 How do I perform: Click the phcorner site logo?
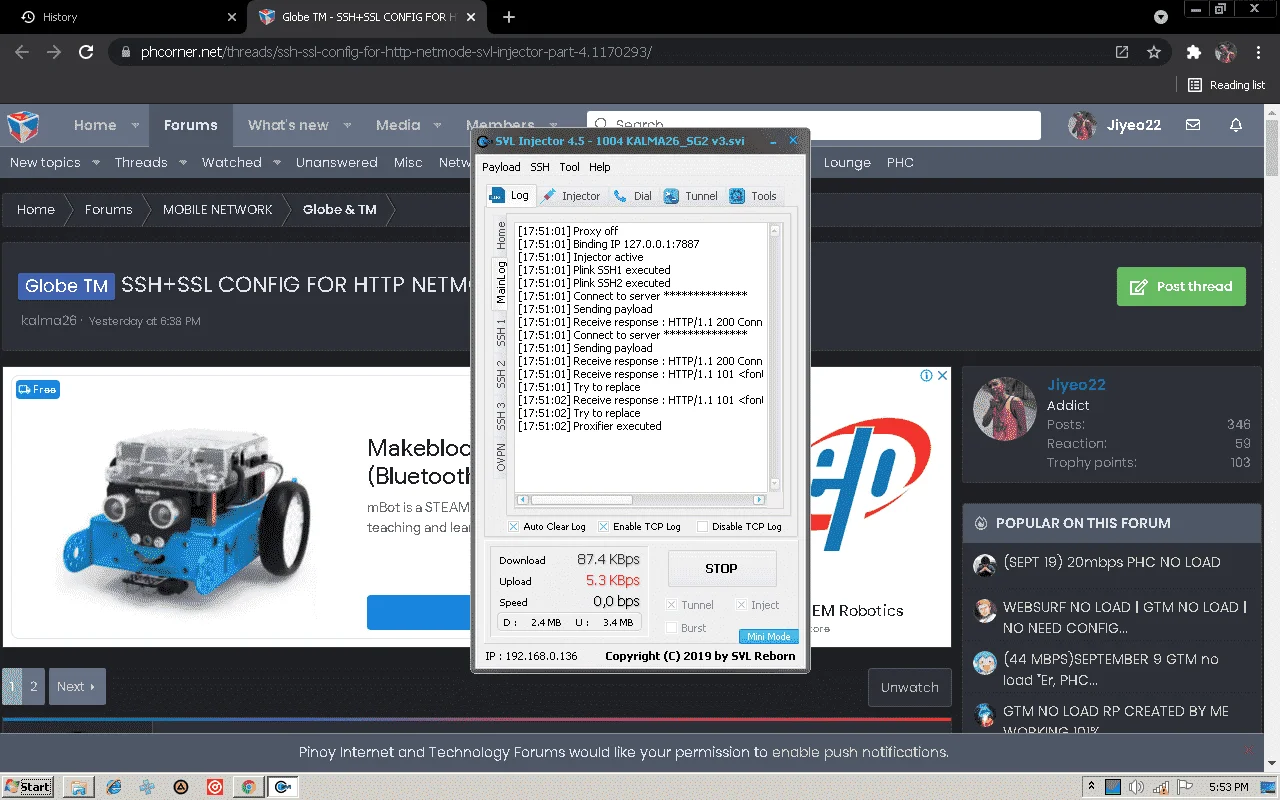(24, 126)
